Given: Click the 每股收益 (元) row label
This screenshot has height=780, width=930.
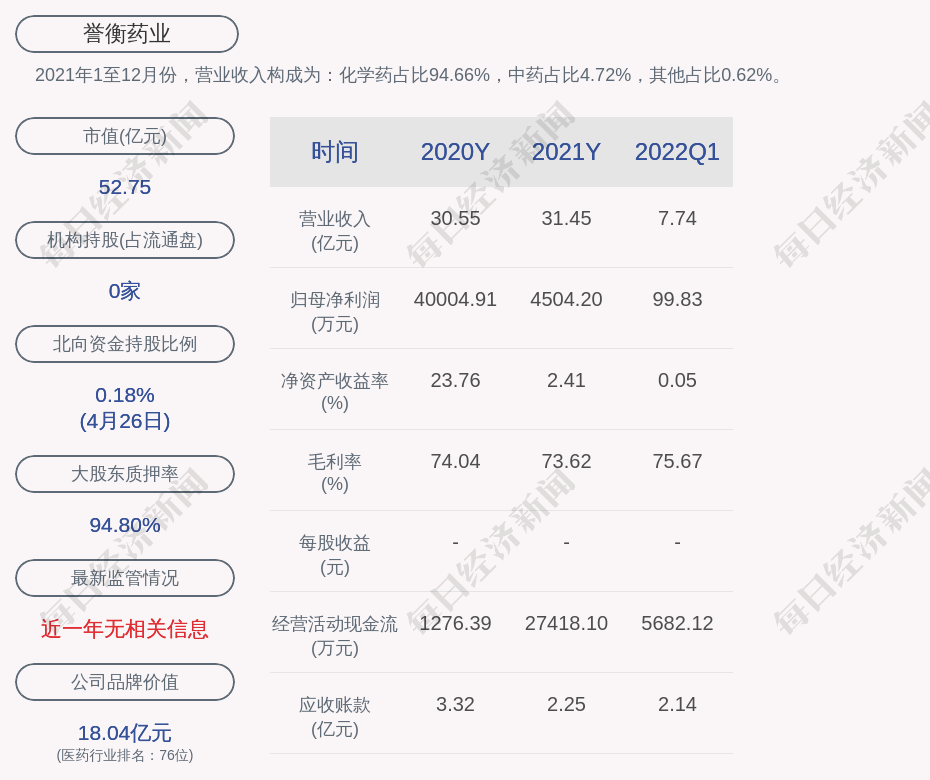Looking at the screenshot, I should tap(335, 555).
